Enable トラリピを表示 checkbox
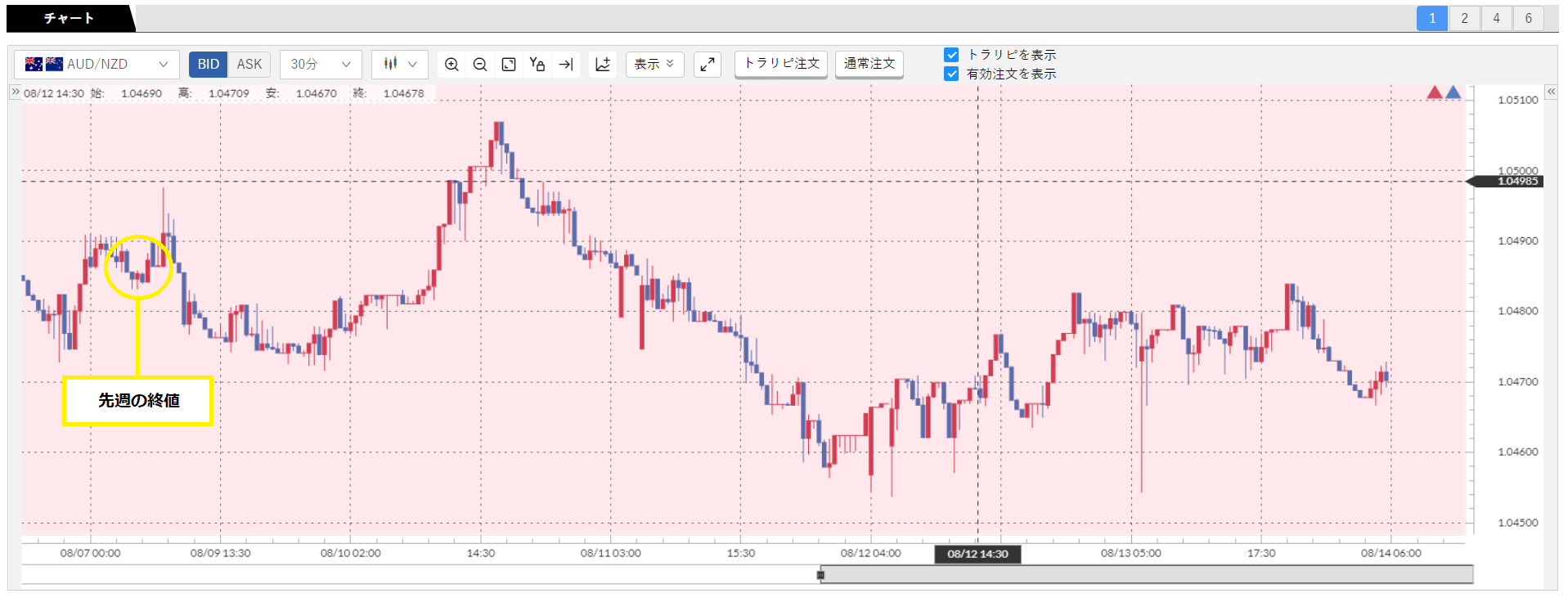1568x598 pixels. point(951,55)
